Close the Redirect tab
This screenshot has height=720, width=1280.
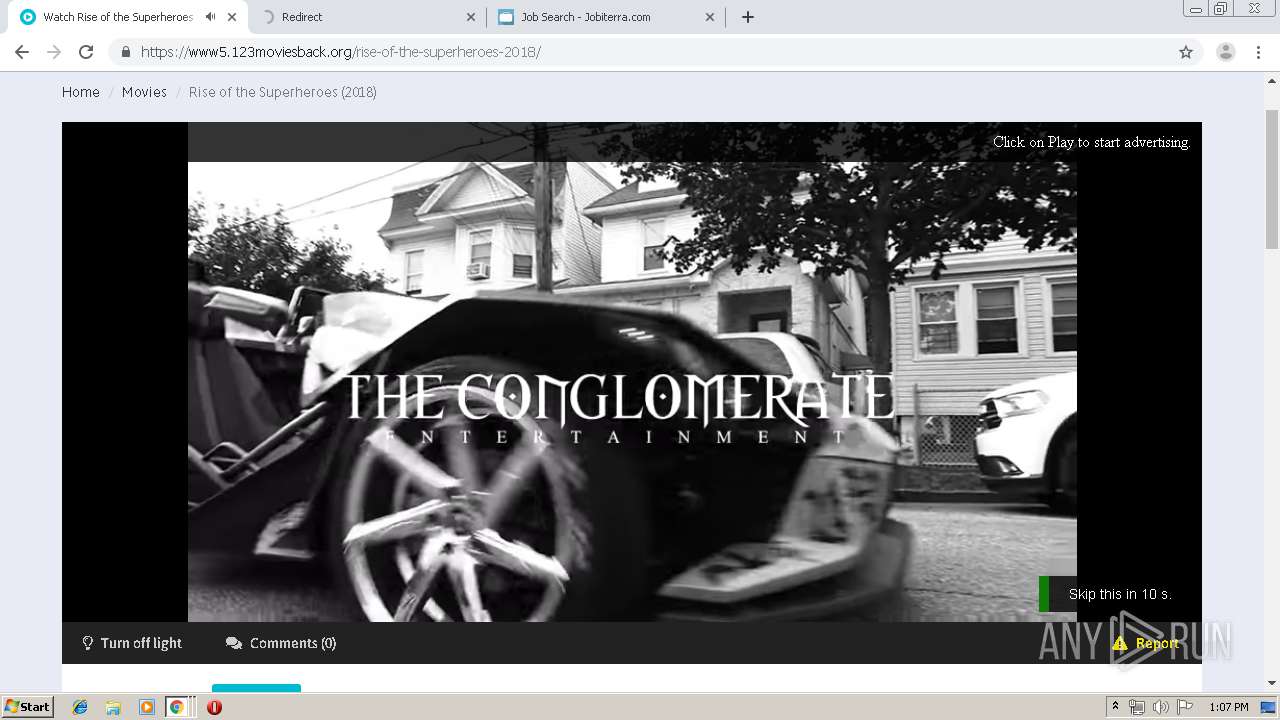tap(472, 17)
